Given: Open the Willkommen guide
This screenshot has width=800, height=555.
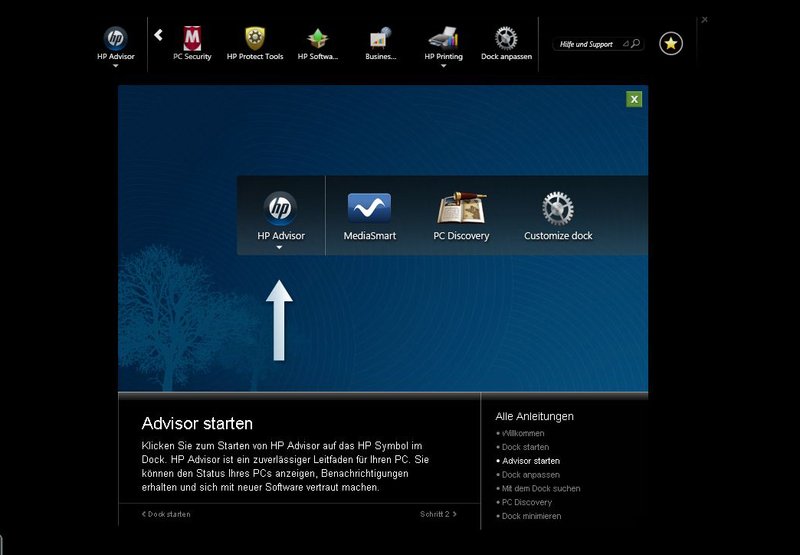Looking at the screenshot, I should [523, 433].
